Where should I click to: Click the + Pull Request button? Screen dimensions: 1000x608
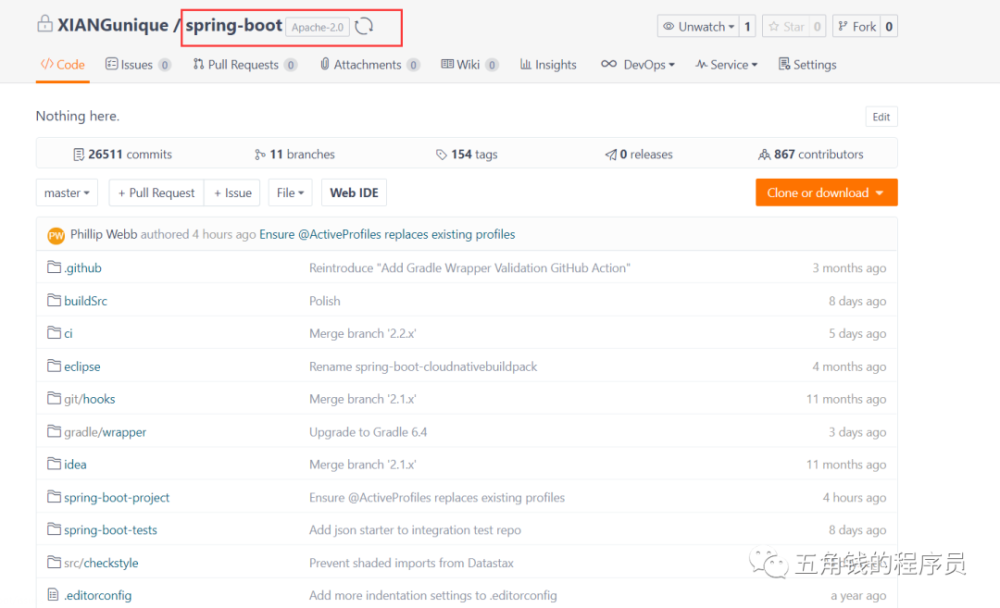tap(156, 193)
